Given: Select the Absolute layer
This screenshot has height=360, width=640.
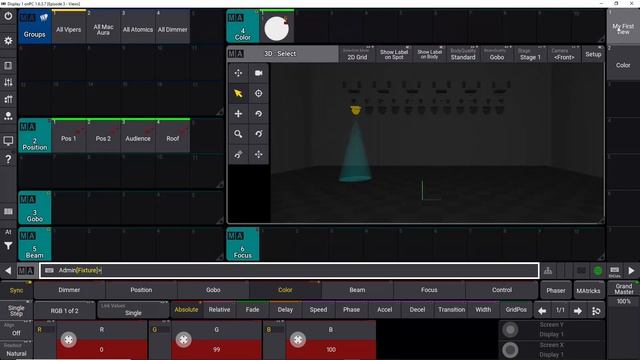Looking at the screenshot, I should click(186, 310).
